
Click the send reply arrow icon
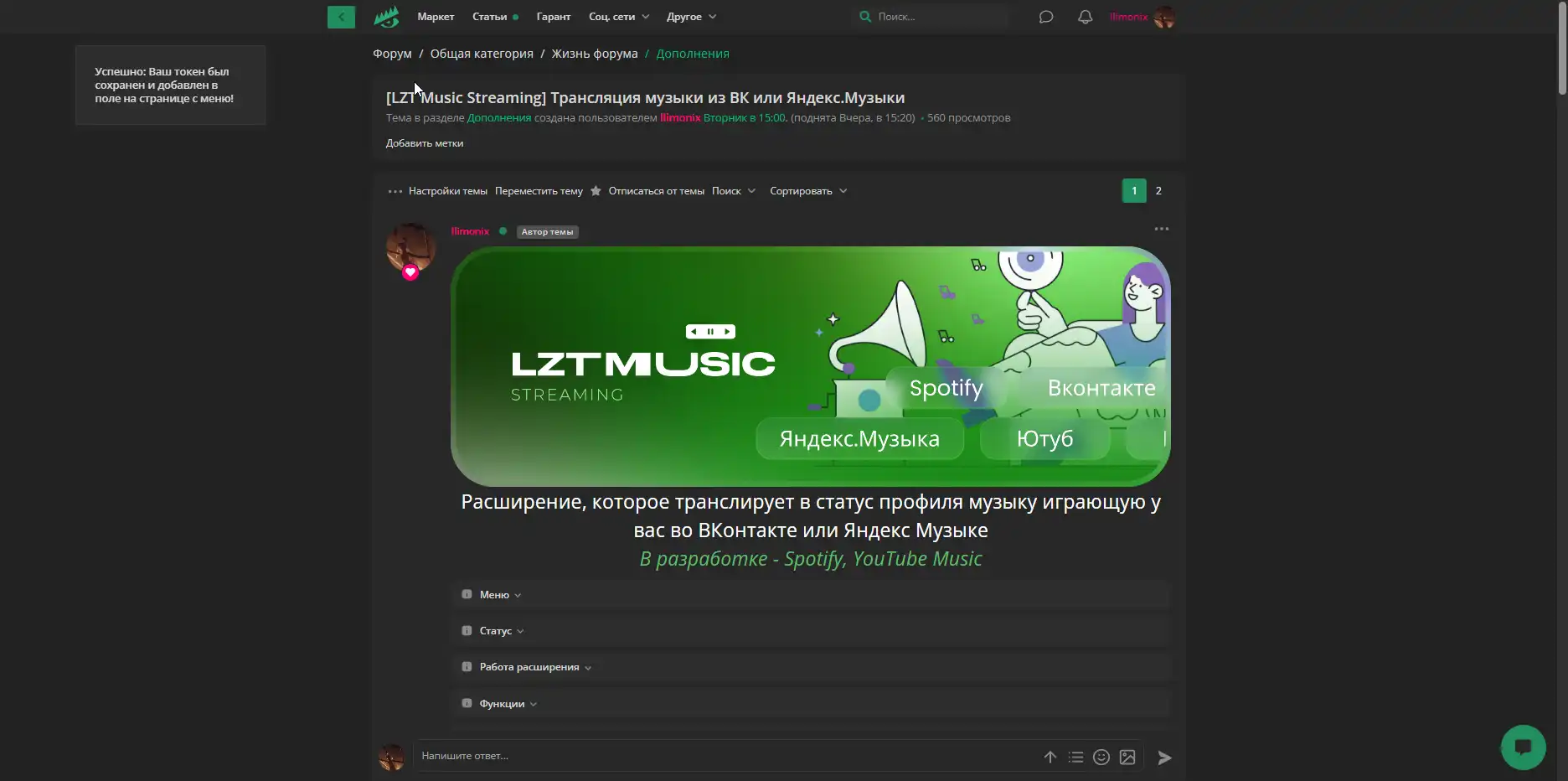tap(1164, 758)
